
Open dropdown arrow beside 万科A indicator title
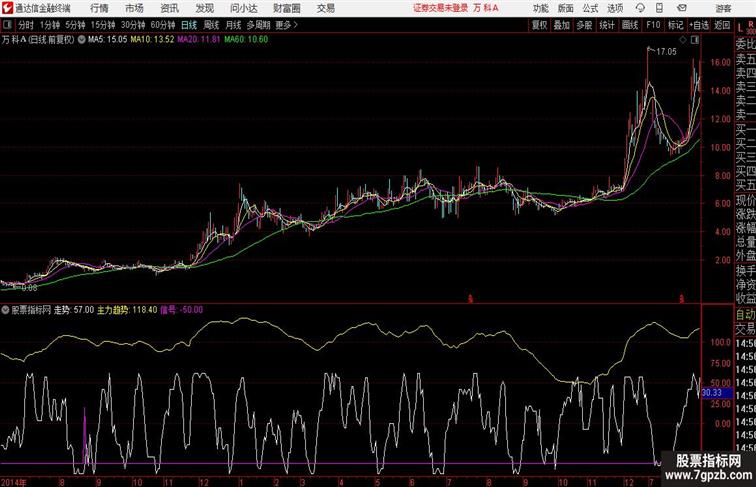[81, 40]
